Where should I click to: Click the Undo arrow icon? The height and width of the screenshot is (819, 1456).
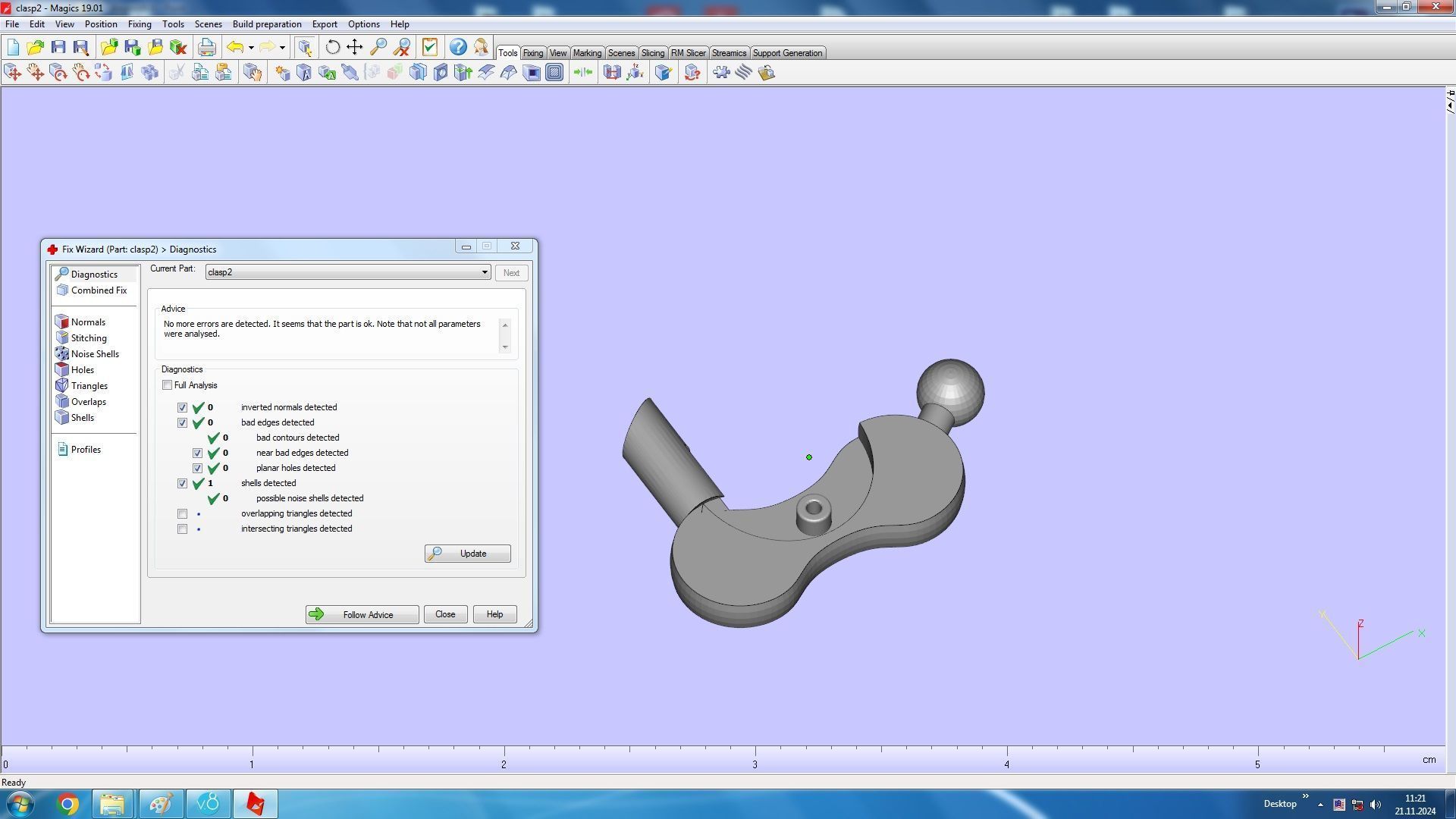(x=235, y=47)
